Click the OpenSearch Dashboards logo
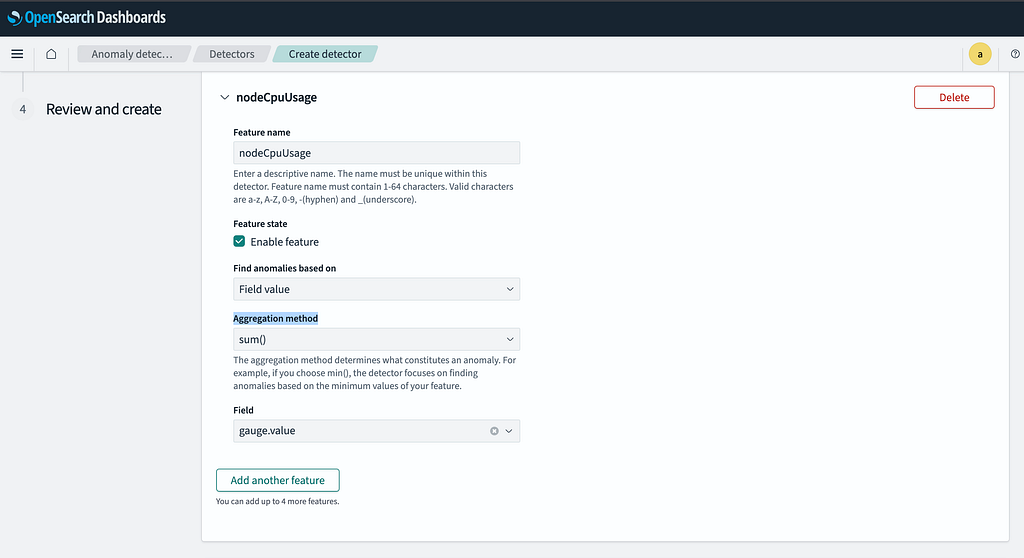 coord(87,18)
